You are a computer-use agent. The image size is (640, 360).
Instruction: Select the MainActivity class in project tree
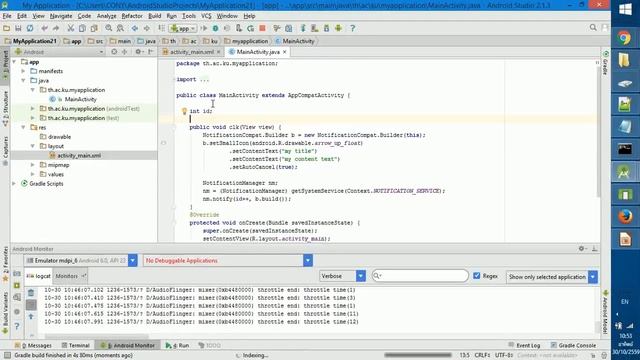click(x=80, y=99)
